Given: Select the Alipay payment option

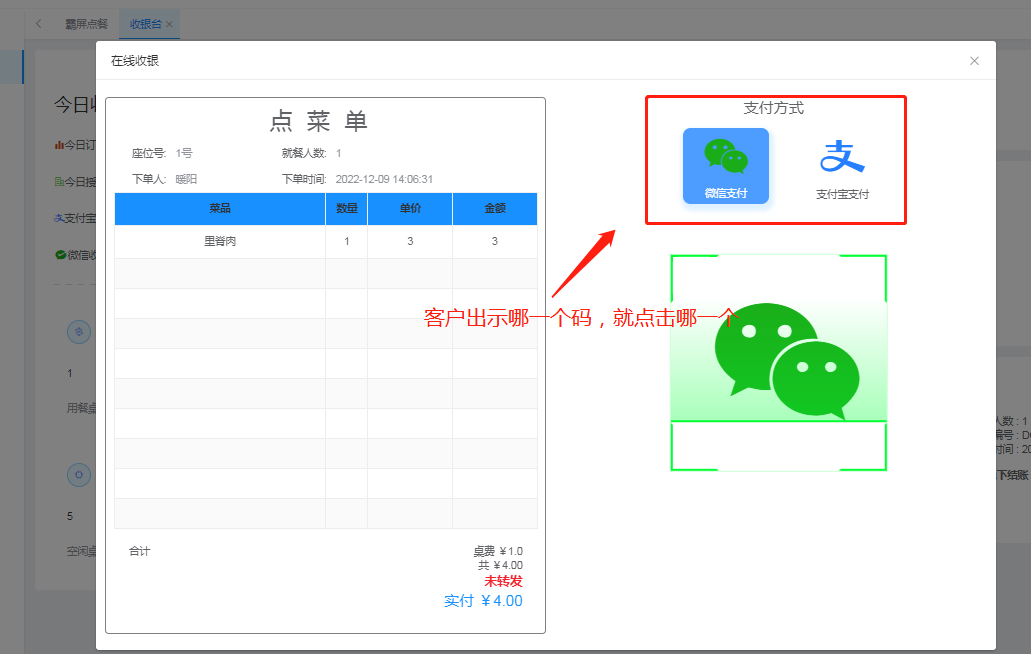Looking at the screenshot, I should coord(842,169).
